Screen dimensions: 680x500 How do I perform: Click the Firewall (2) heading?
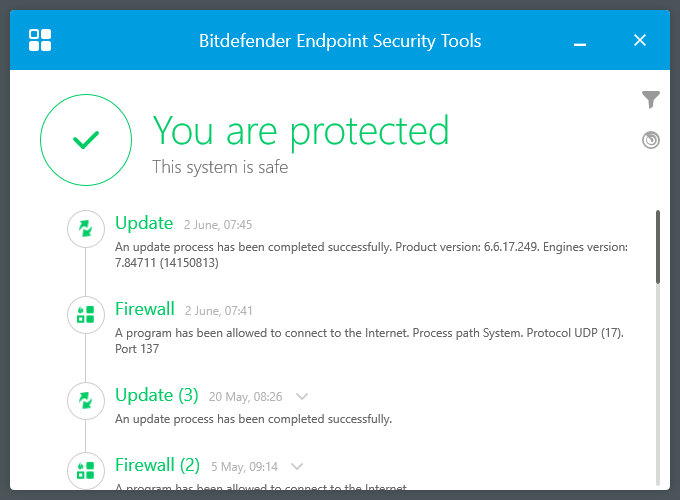[x=158, y=465]
